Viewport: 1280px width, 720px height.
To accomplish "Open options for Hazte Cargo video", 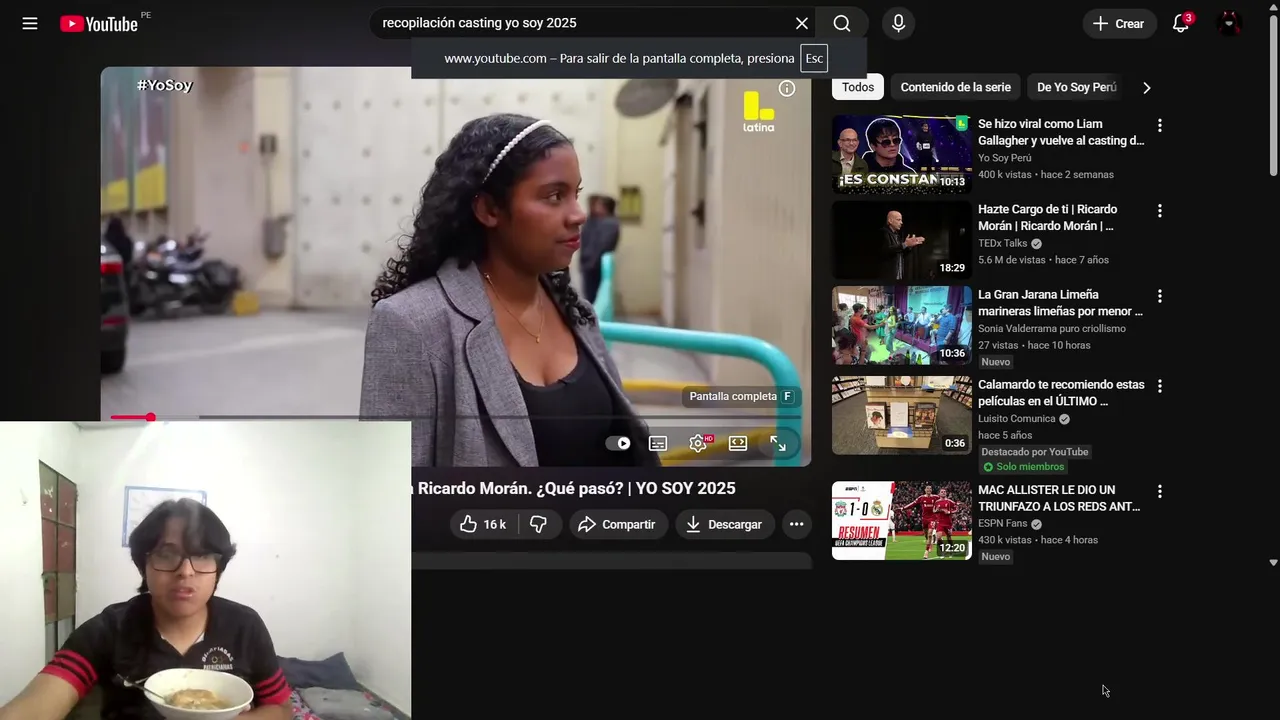I will [1160, 211].
